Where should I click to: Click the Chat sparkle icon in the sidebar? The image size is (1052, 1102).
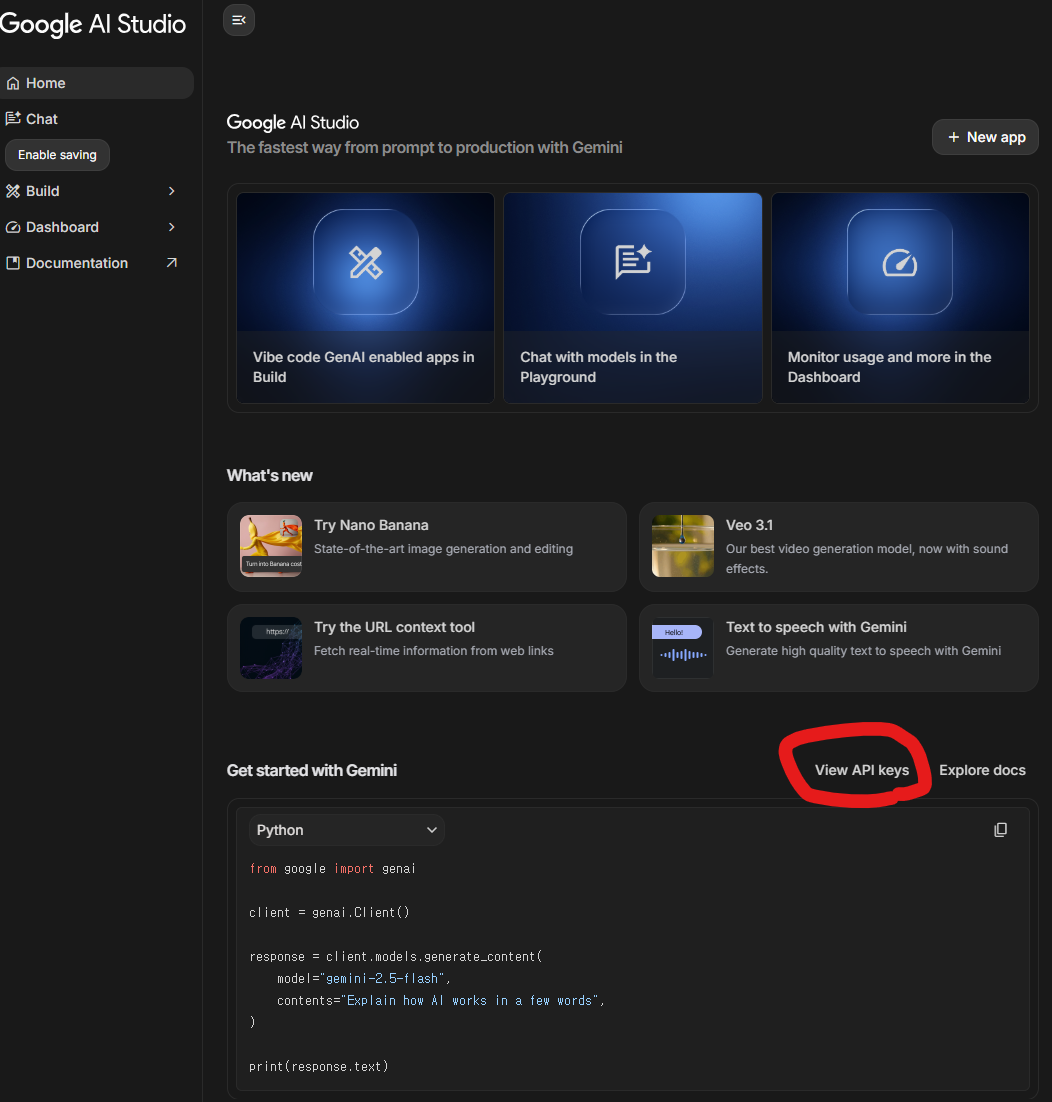pyautogui.click(x=13, y=119)
